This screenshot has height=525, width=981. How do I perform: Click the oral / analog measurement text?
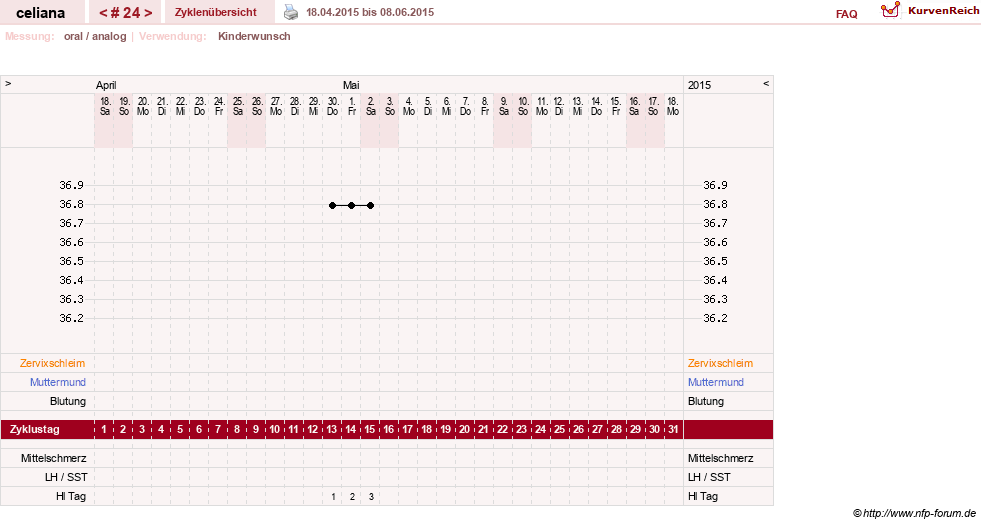pyautogui.click(x=95, y=36)
